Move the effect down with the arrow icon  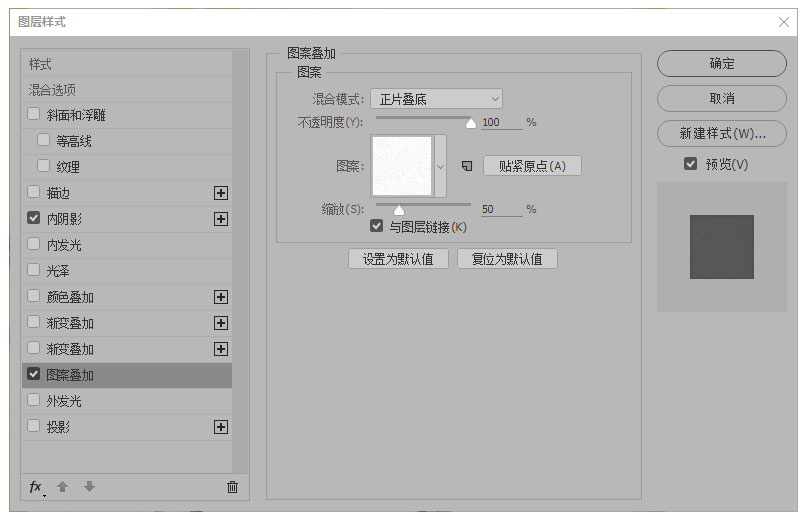pyautogui.click(x=89, y=487)
